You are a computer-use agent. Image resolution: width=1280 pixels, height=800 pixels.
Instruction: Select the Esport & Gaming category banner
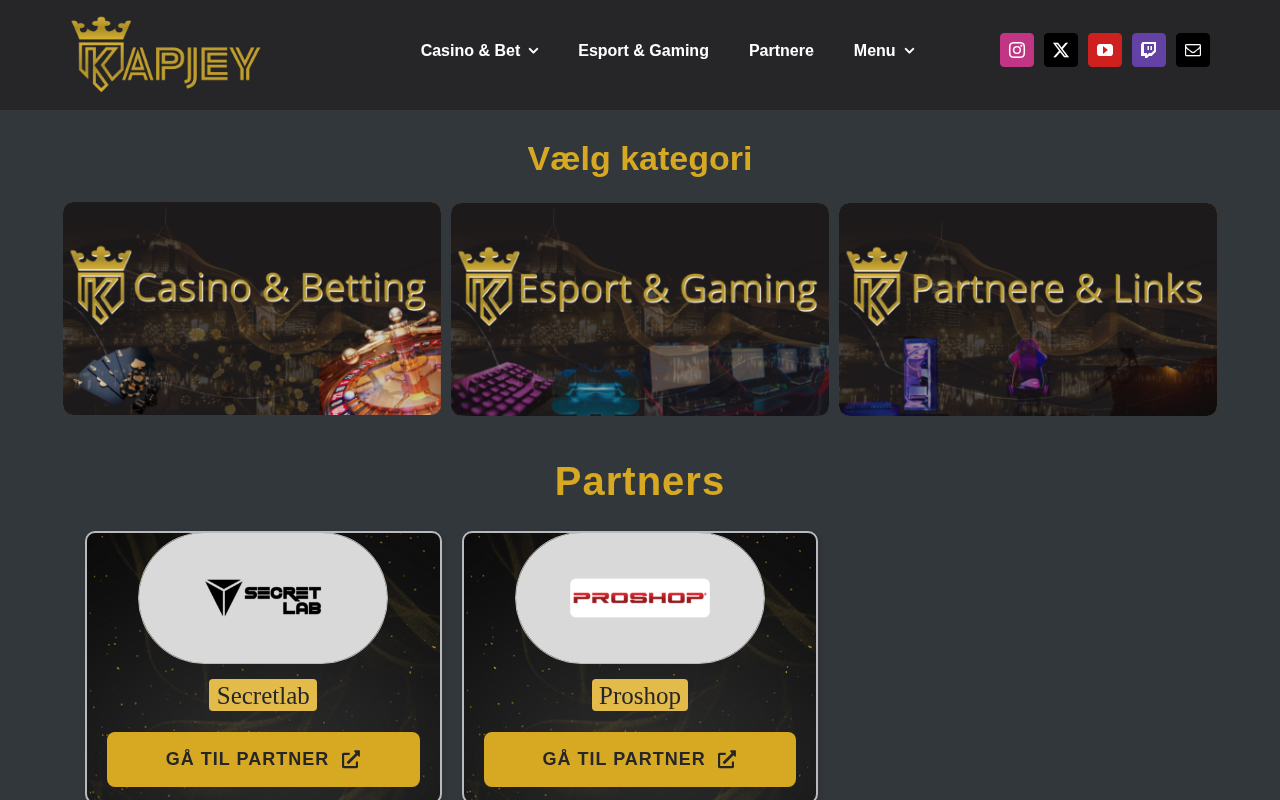coord(640,309)
